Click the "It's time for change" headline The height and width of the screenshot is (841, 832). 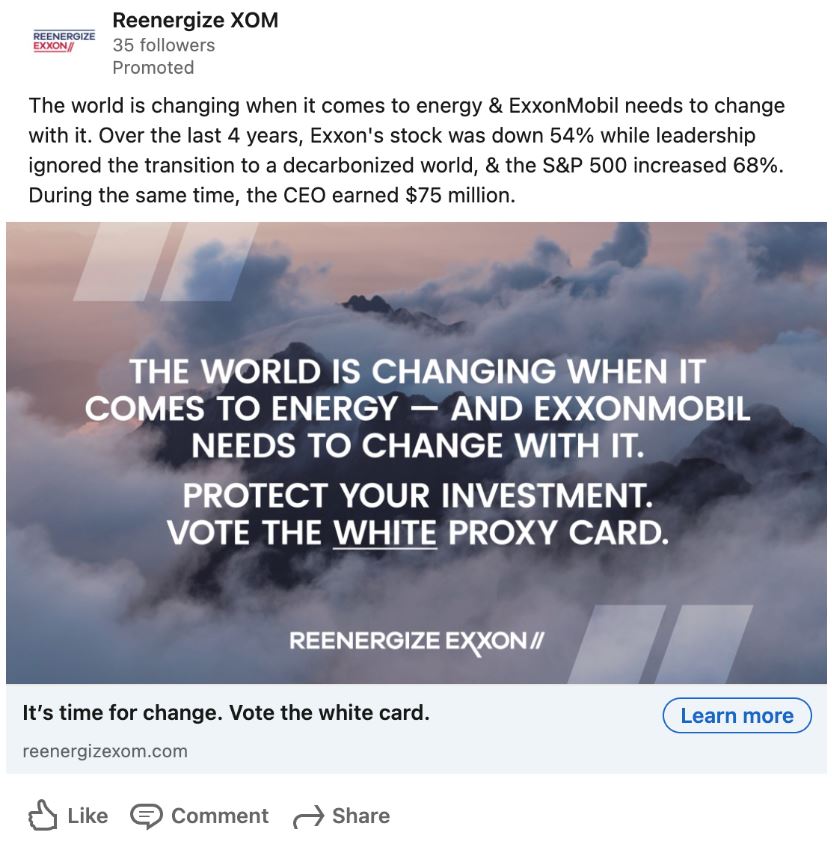point(226,713)
